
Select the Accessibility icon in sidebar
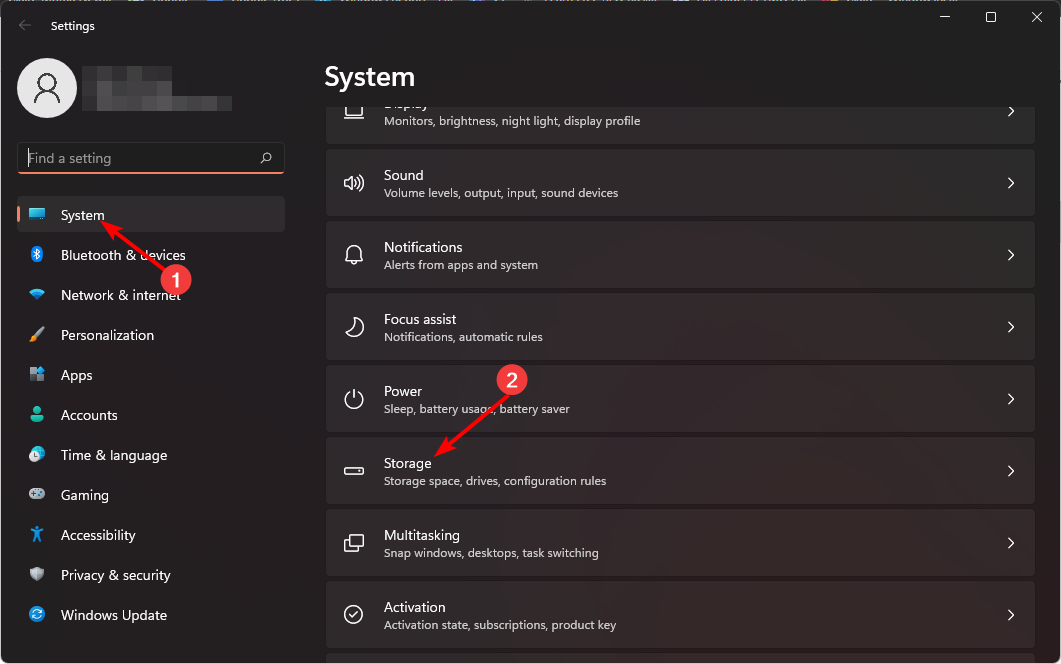point(37,535)
